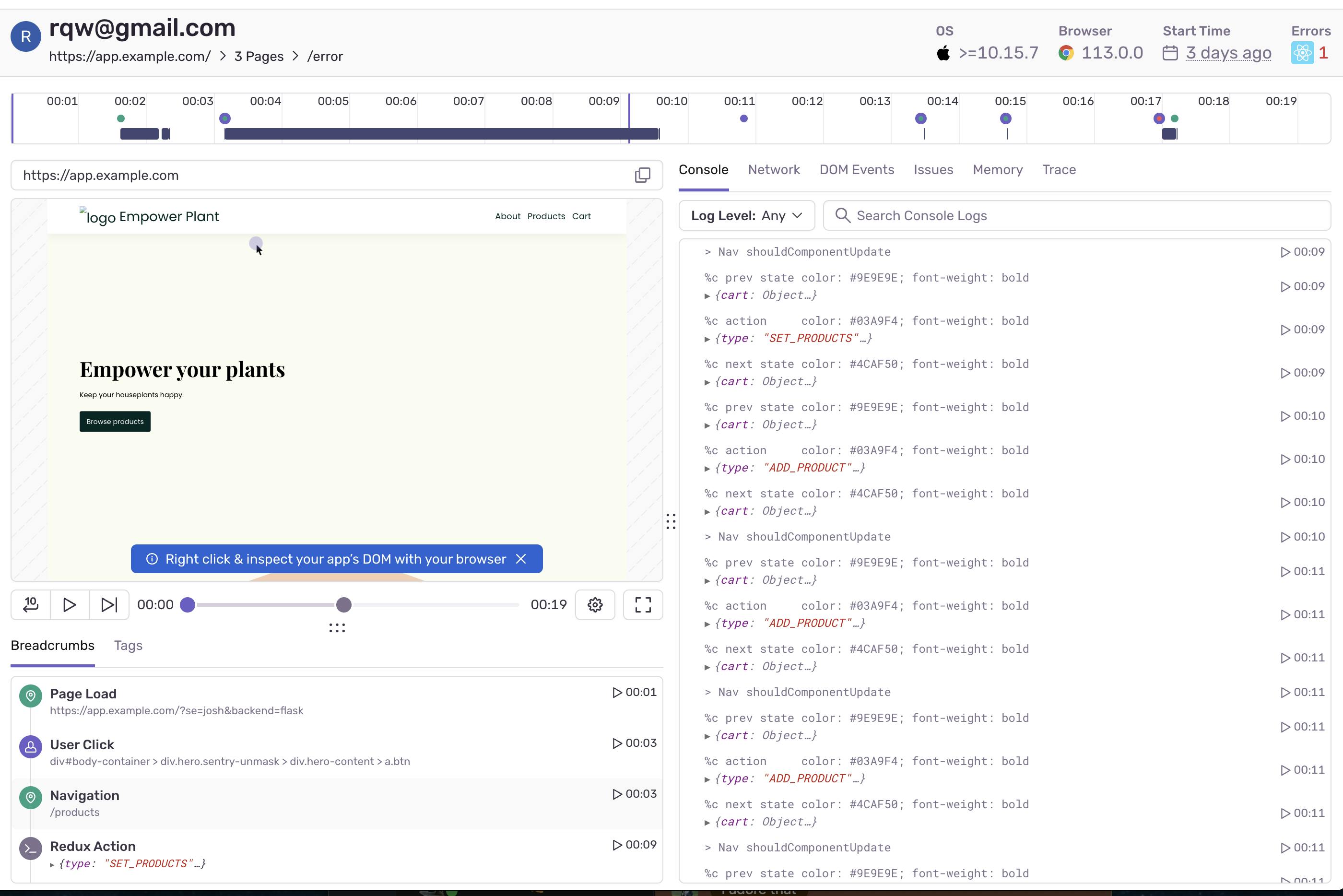Click the React errors icon in header
The image size is (1343, 896).
point(1302,53)
